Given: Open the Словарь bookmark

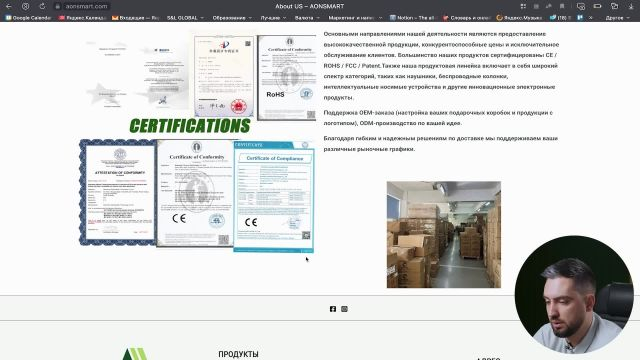Looking at the screenshot, I should (467, 18).
